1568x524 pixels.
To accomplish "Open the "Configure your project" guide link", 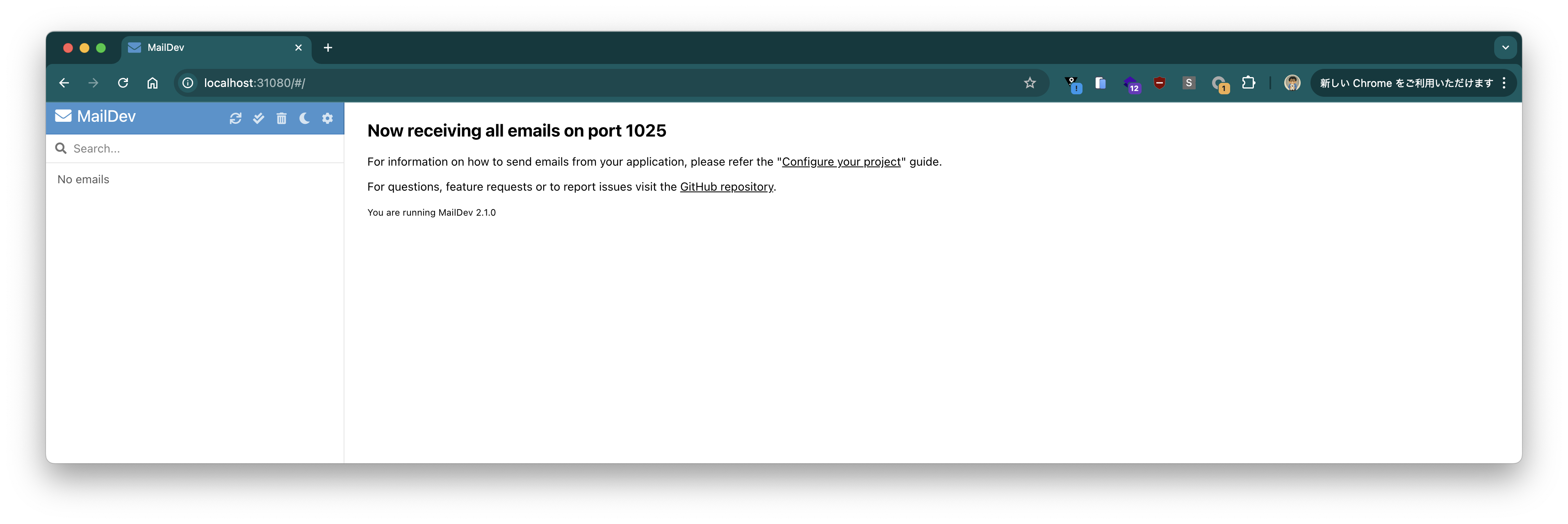I will click(x=841, y=162).
